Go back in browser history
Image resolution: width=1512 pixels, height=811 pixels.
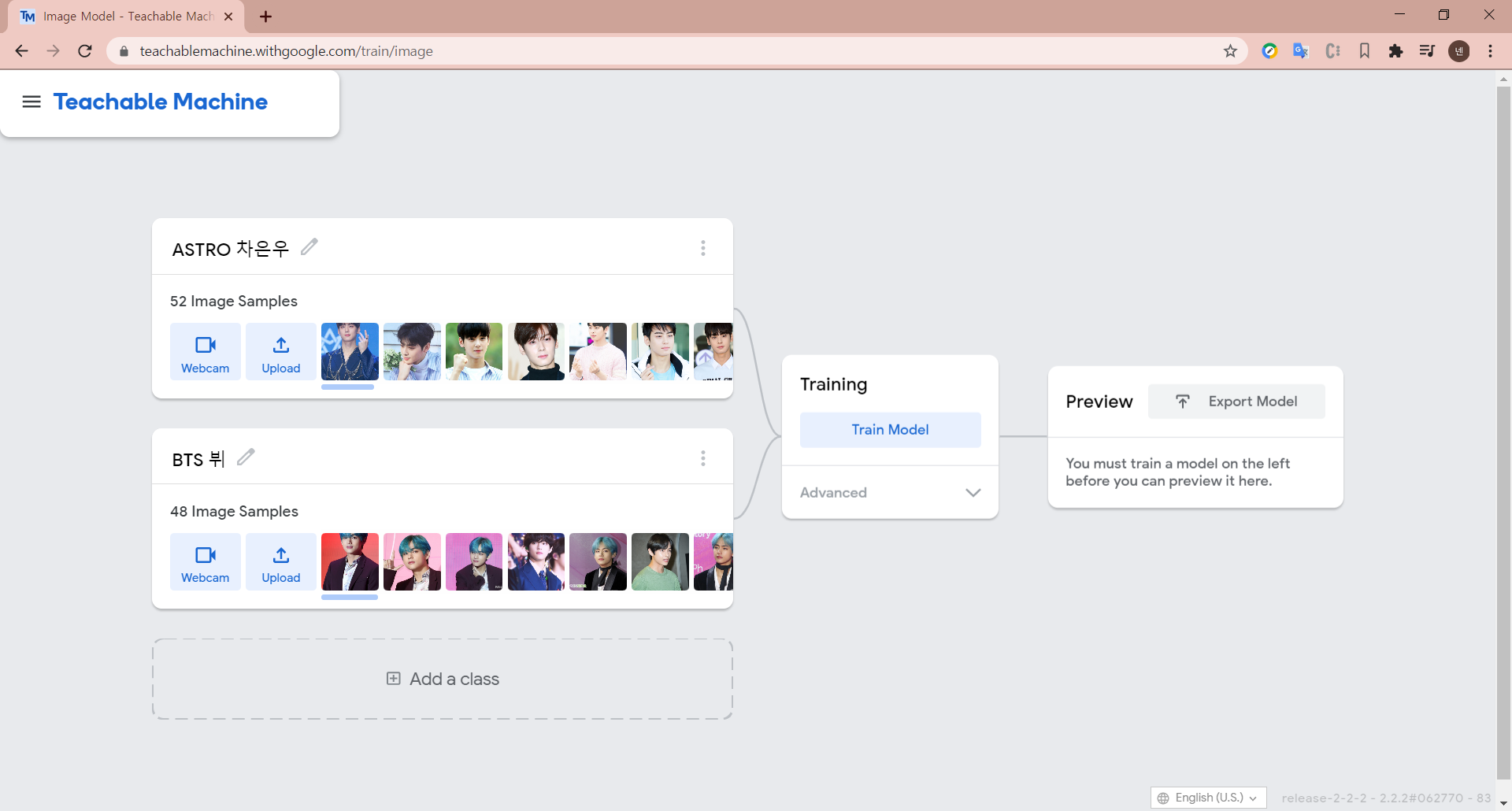click(x=21, y=51)
